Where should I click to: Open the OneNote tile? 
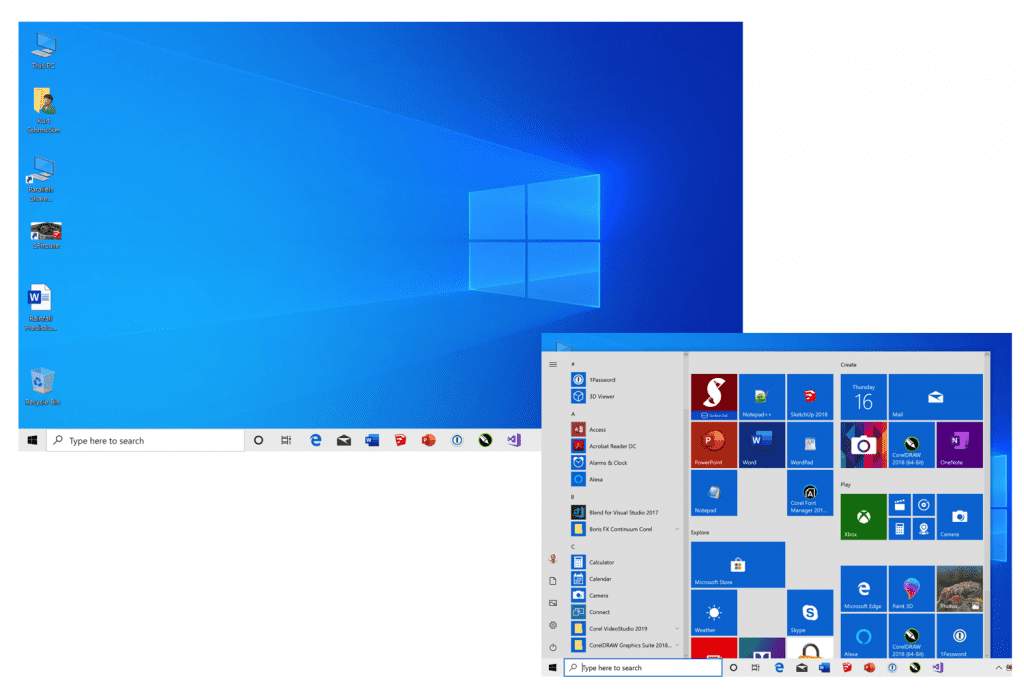tap(959, 445)
